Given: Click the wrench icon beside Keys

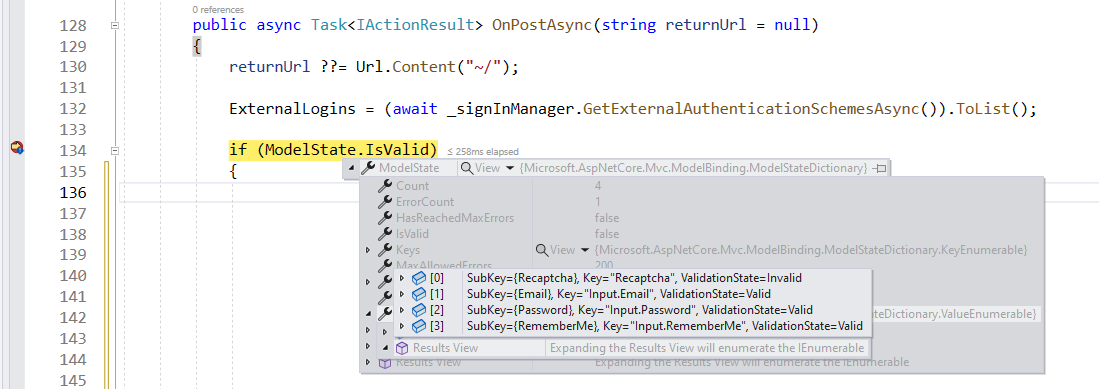Looking at the screenshot, I should [385, 250].
